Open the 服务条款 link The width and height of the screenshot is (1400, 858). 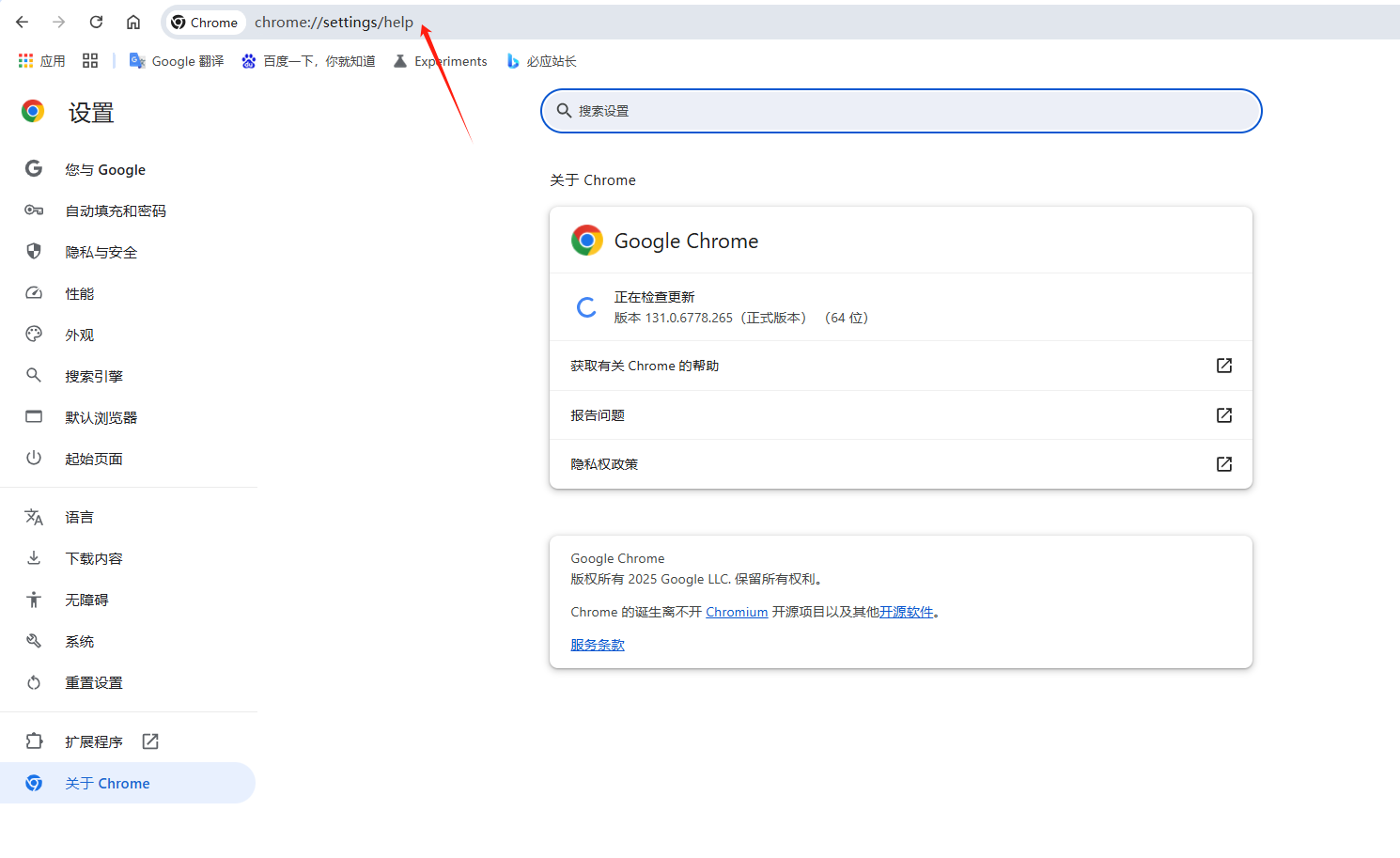pos(598,645)
